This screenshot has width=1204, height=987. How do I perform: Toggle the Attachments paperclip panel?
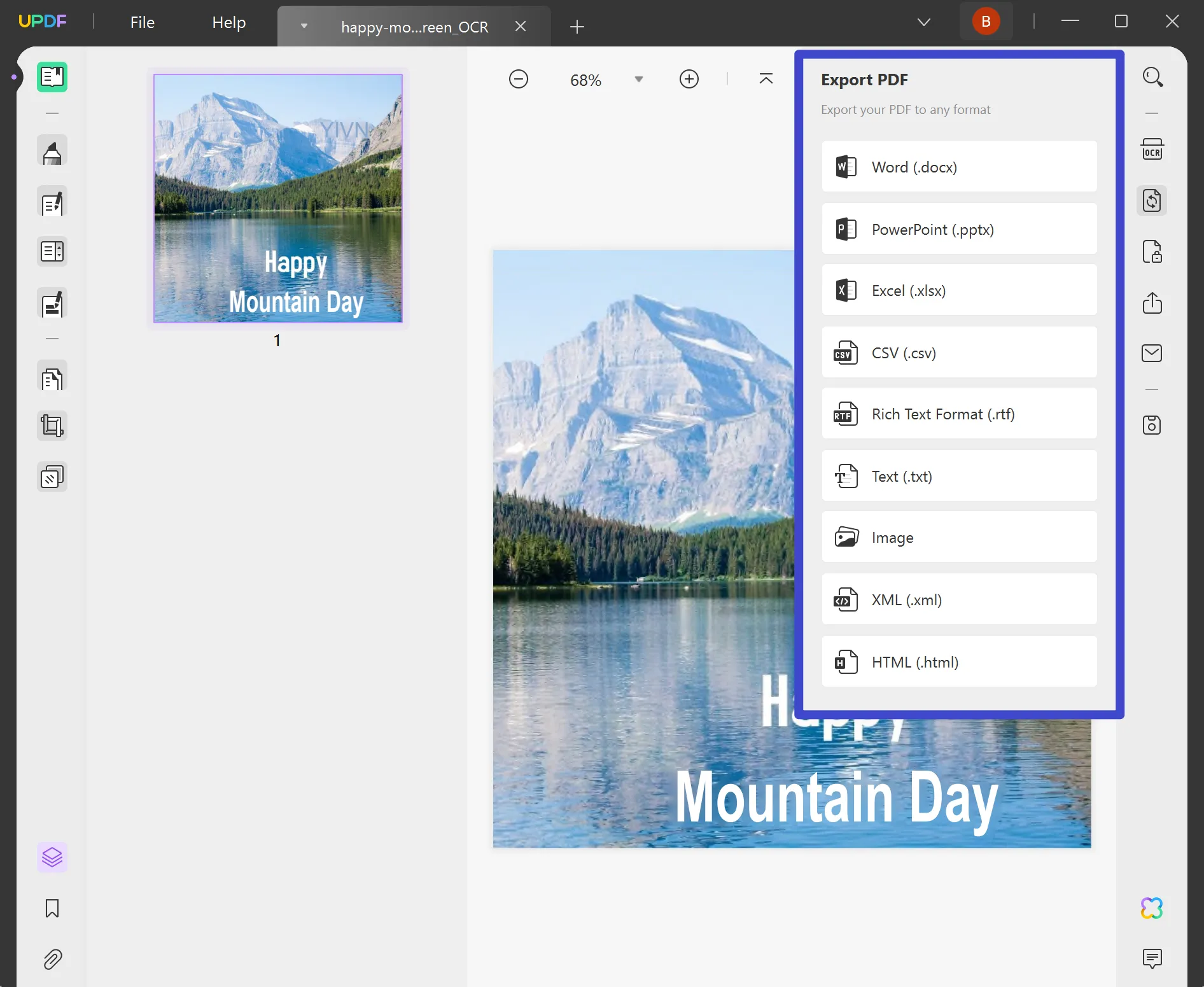[52, 959]
